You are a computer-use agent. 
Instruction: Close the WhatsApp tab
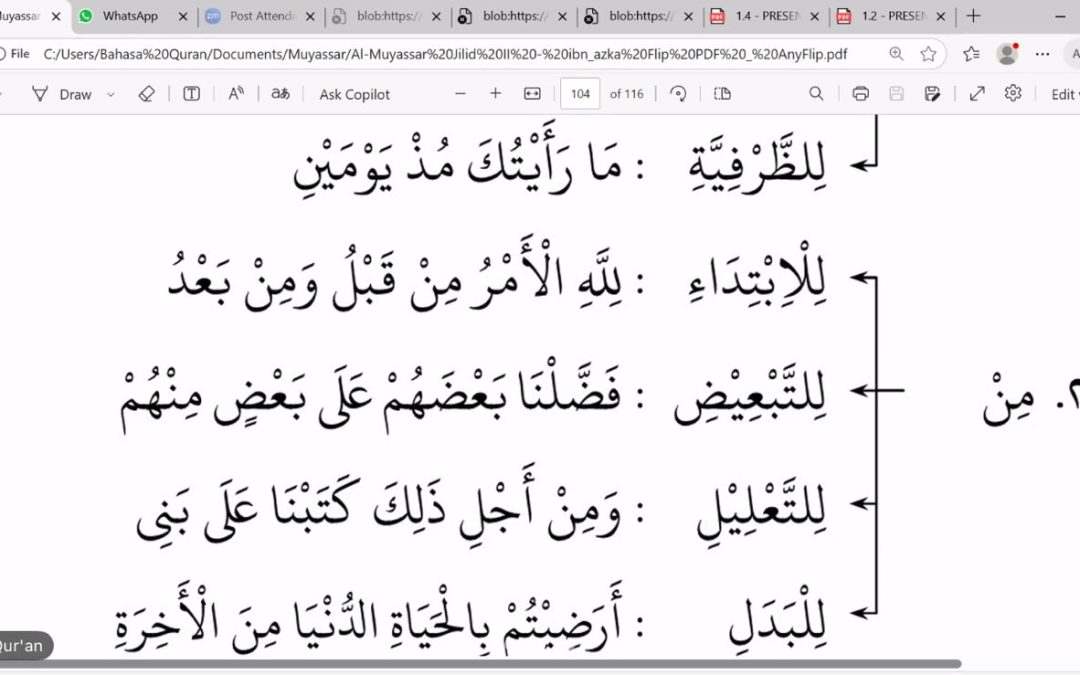183,17
